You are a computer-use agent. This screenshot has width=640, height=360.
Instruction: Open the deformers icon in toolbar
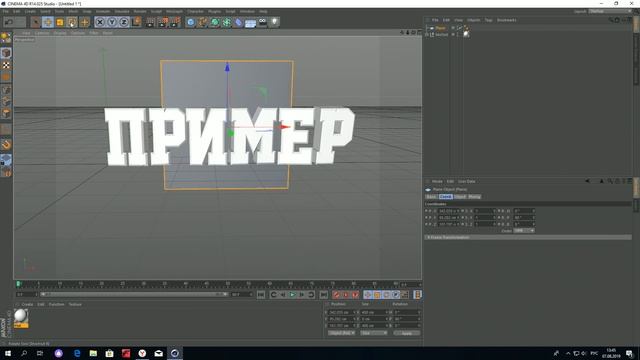pos(239,22)
